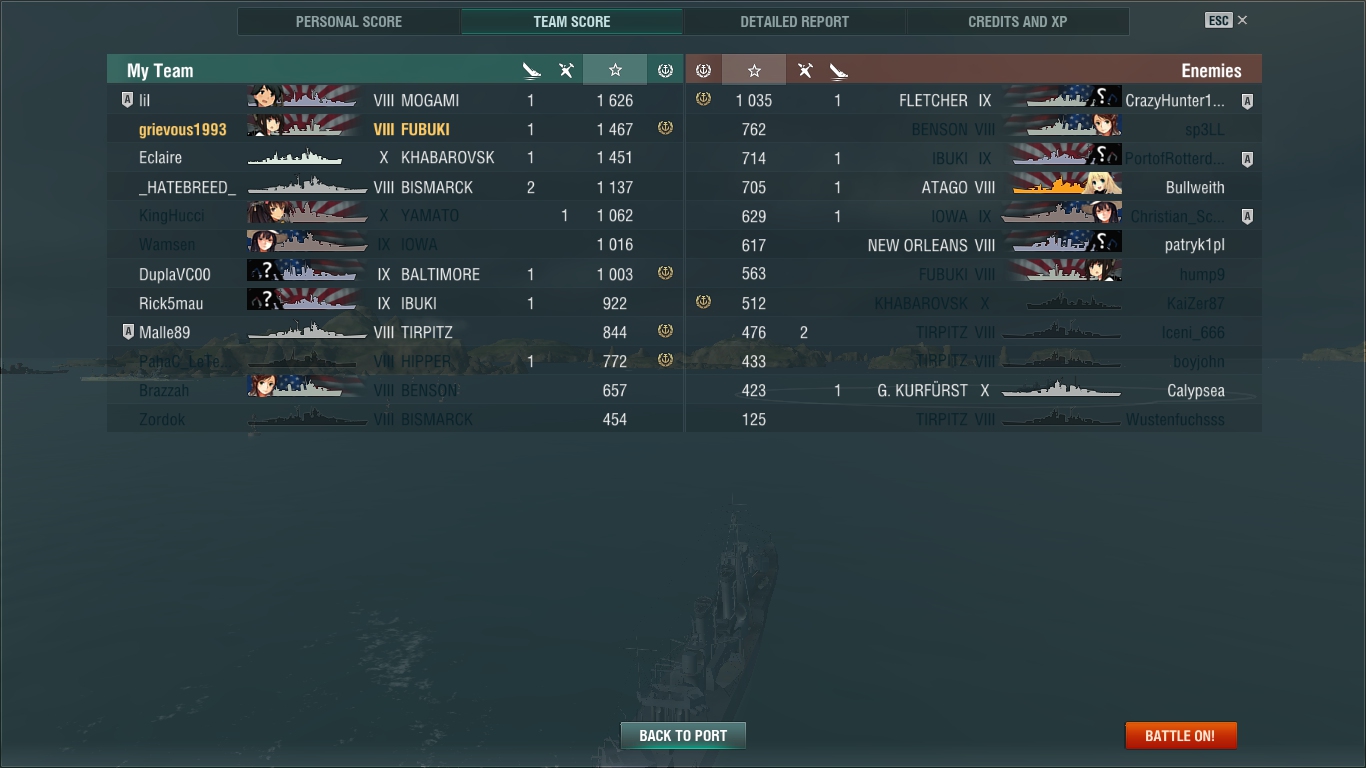Switch to the Detailed Report tab
1366x768 pixels.
pos(794,21)
